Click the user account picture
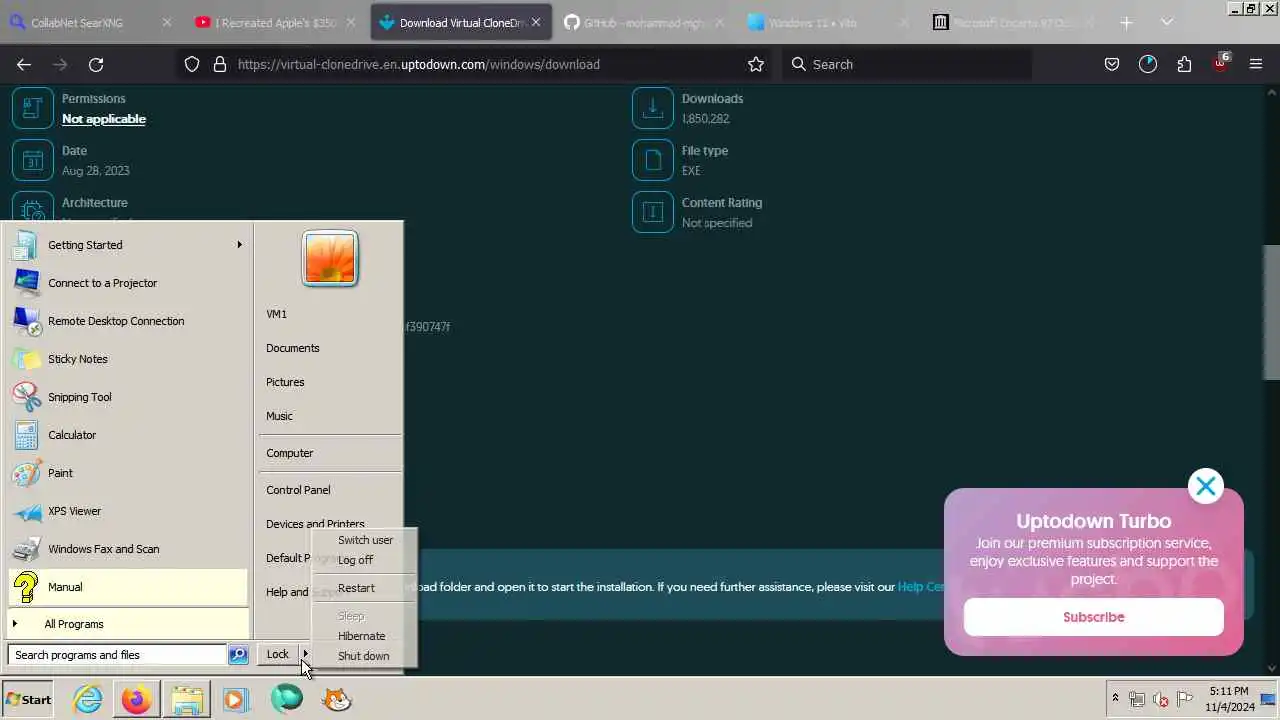The width and height of the screenshot is (1280, 720). 330,258
